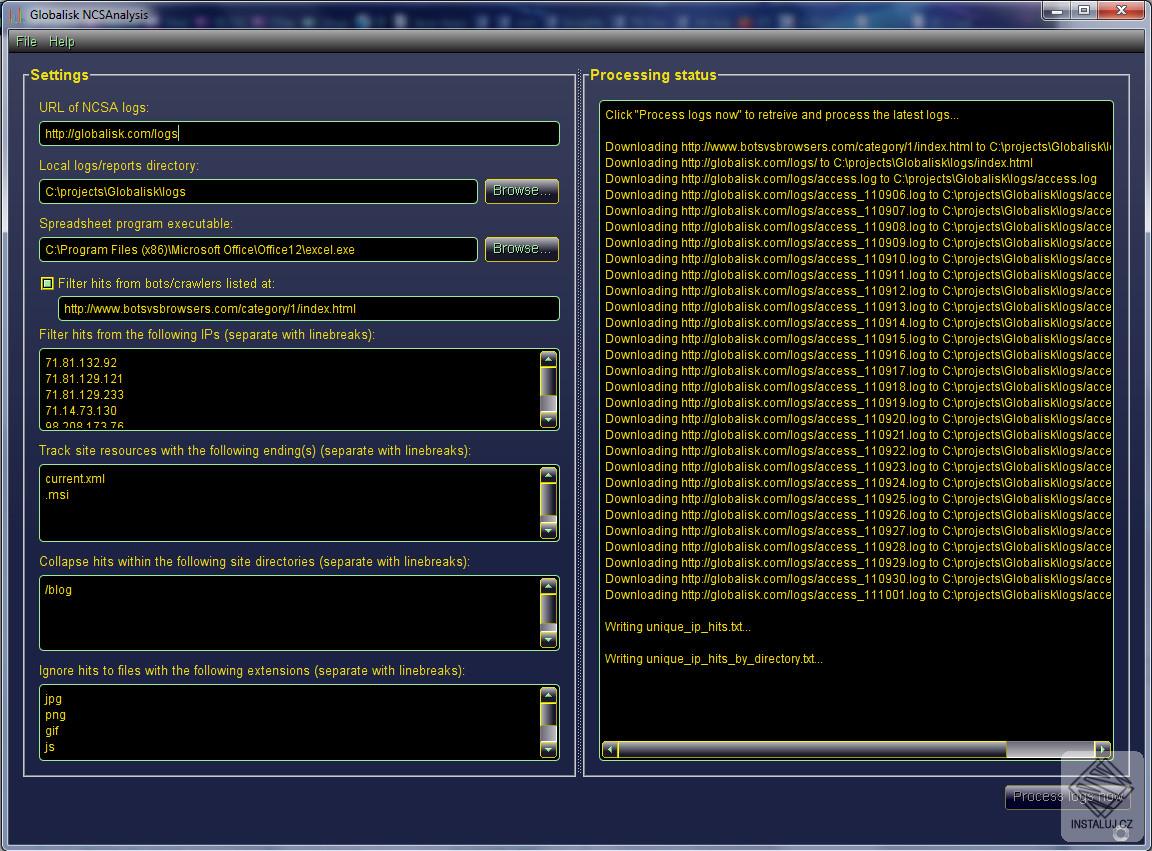1152x851 pixels.
Task: Toggle Filter hits from bots/crawlers checkbox
Action: point(47,283)
